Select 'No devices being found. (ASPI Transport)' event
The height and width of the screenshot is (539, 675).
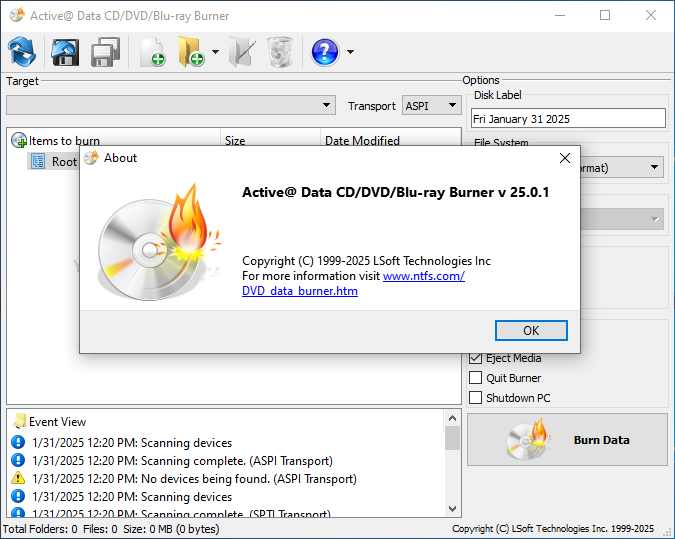point(195,479)
